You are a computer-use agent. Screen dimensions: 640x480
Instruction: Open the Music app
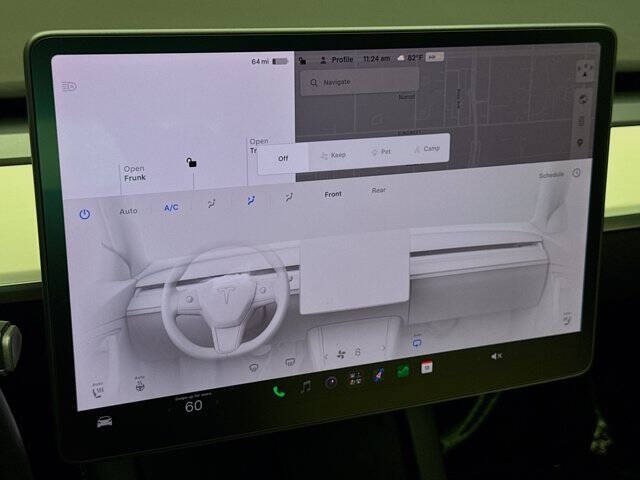306,386
